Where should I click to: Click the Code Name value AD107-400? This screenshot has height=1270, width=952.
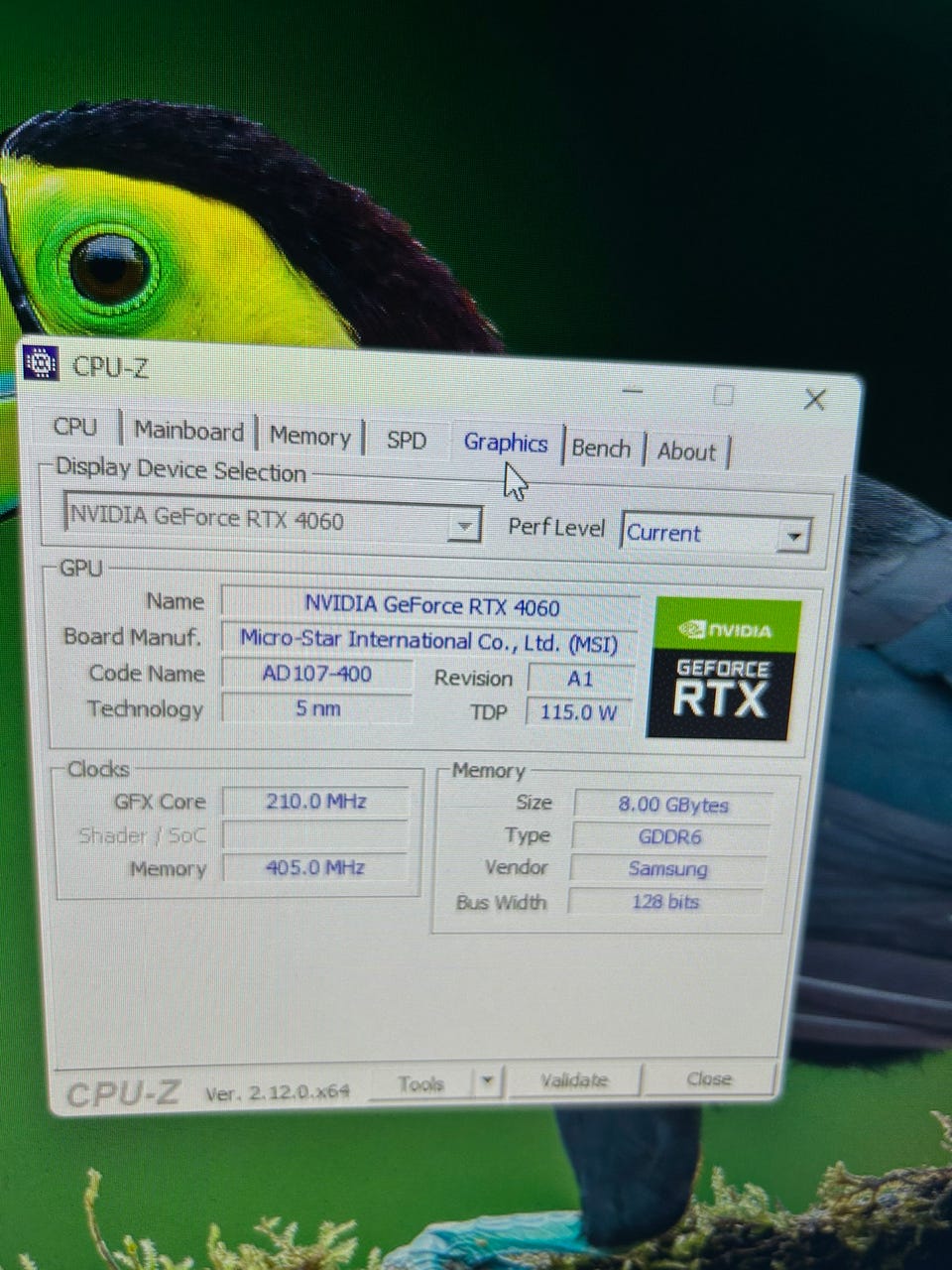point(316,675)
